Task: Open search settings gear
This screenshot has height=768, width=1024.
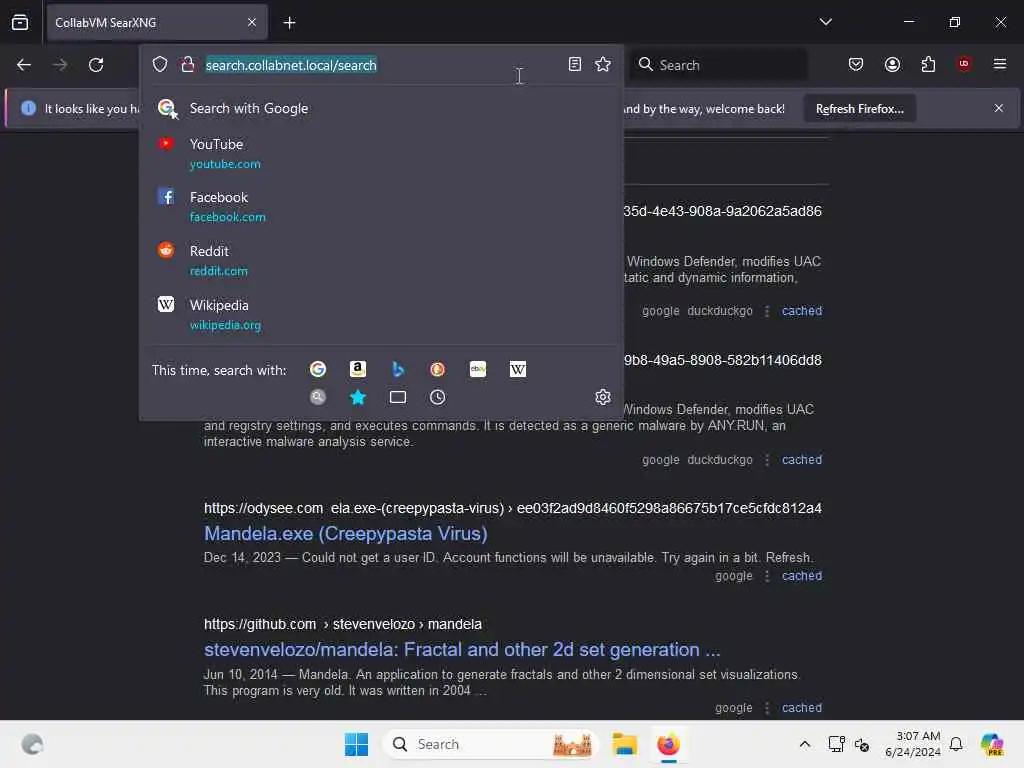Action: (x=603, y=397)
